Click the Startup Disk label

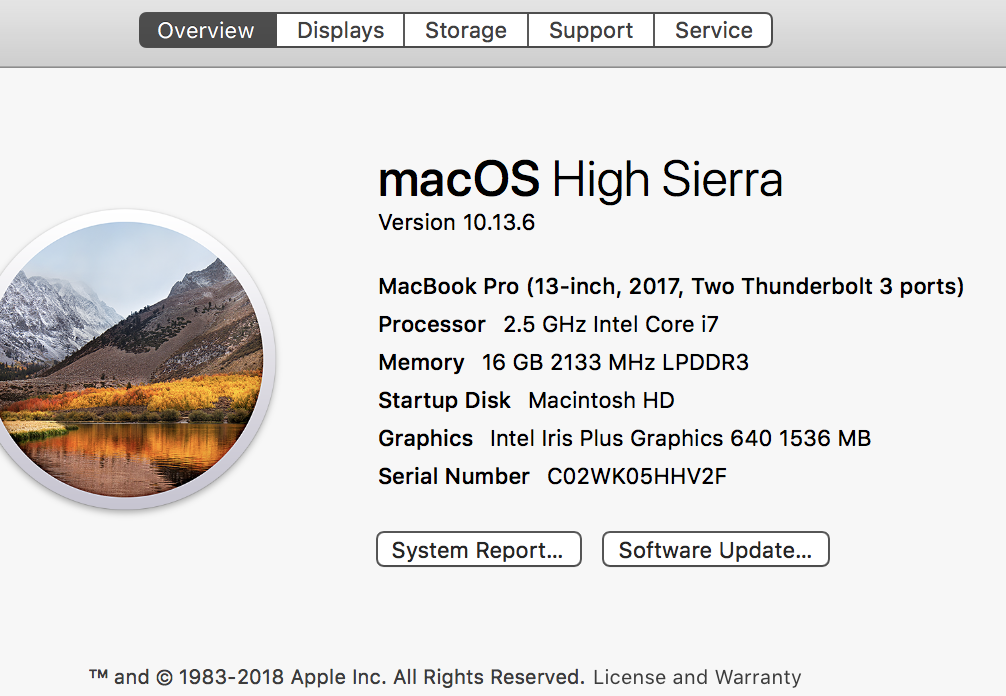pos(444,401)
